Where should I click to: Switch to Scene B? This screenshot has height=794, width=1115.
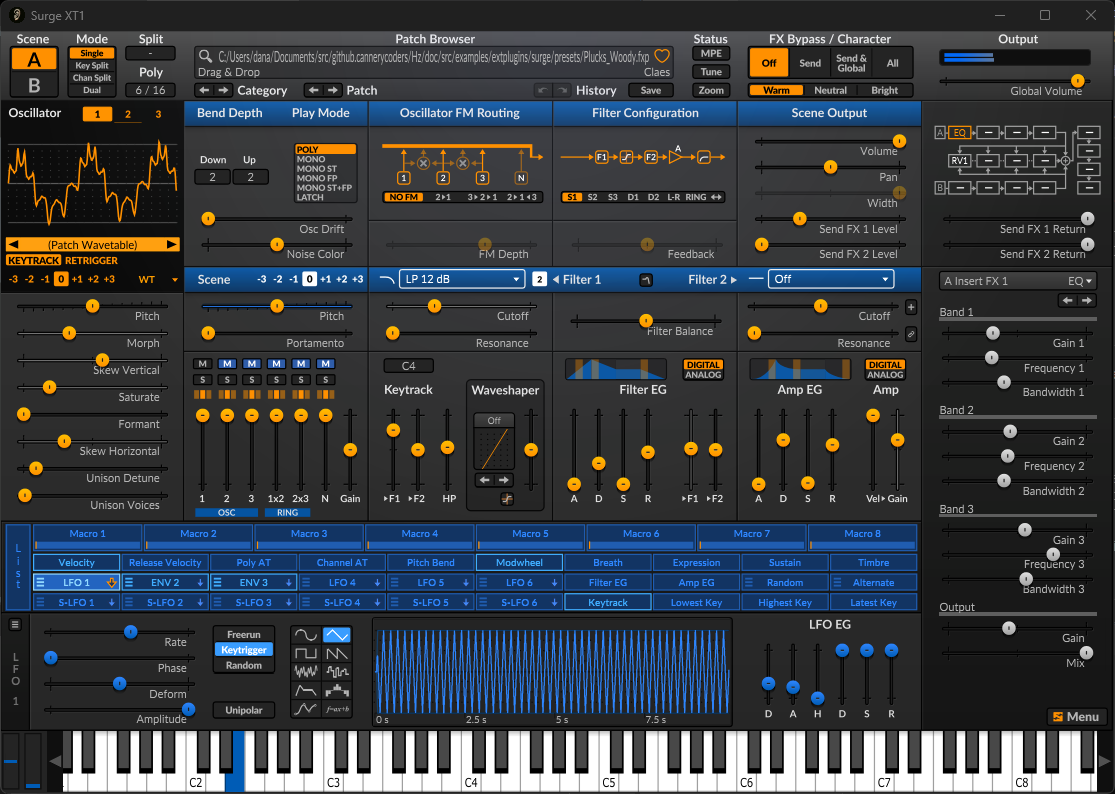click(33, 85)
